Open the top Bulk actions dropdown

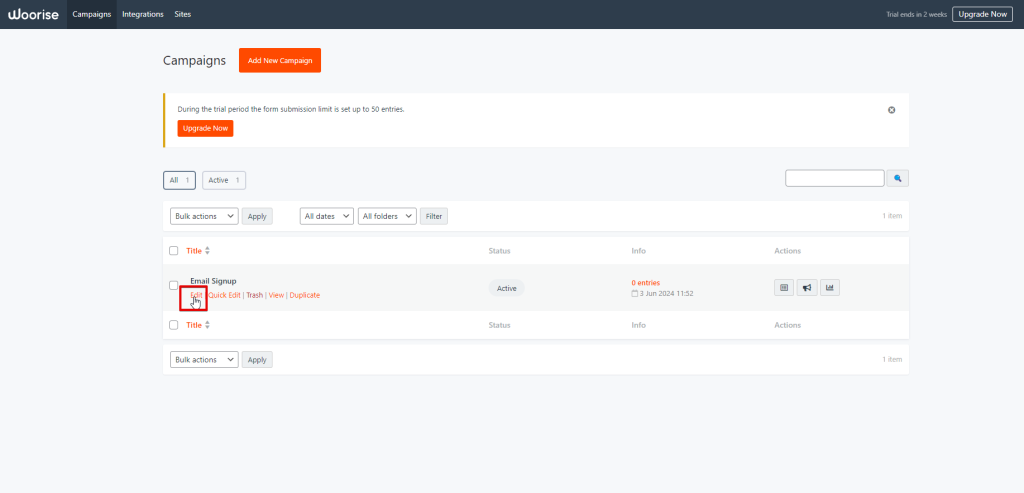click(204, 216)
